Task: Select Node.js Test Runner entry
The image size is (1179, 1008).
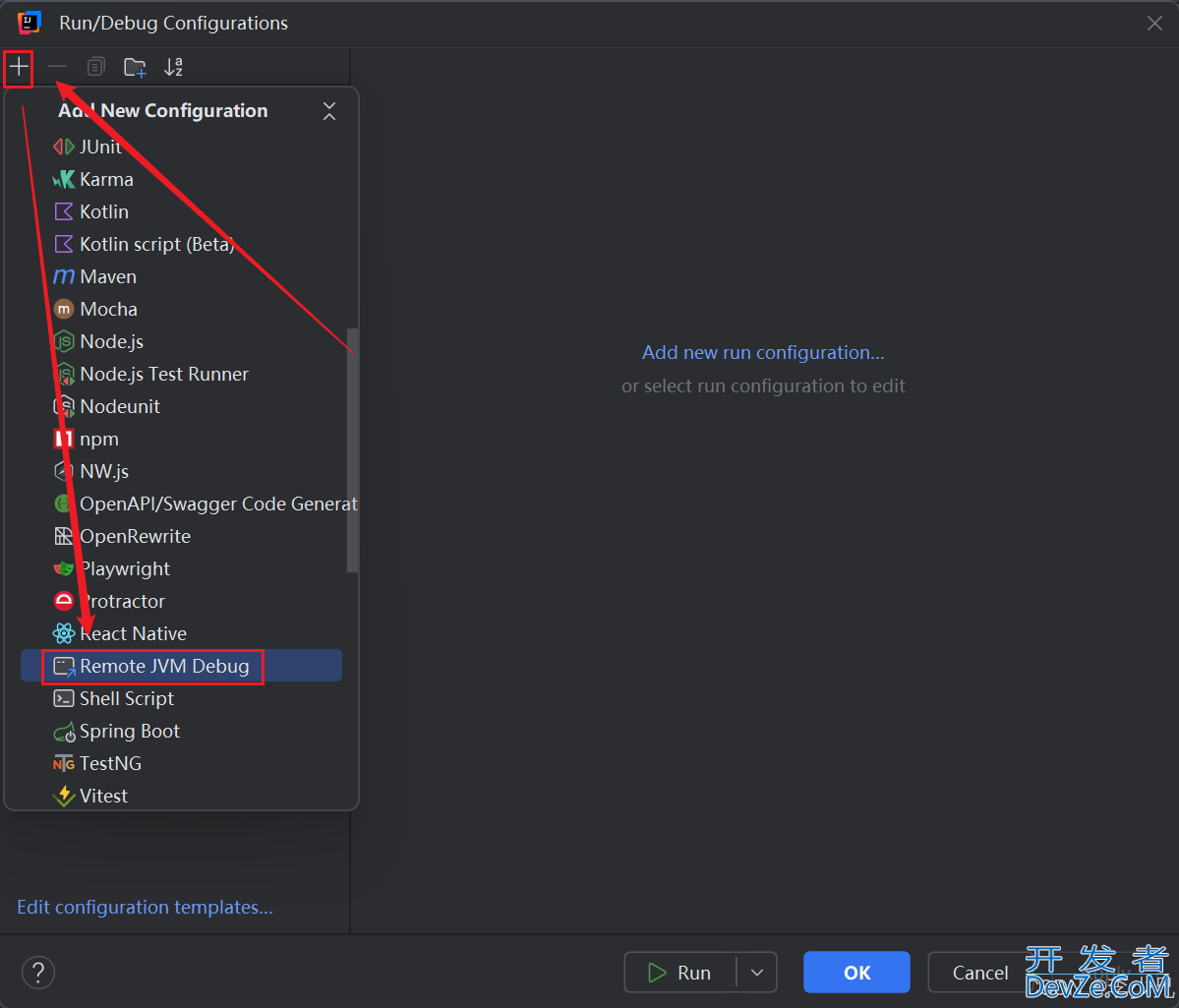Action: pos(165,374)
